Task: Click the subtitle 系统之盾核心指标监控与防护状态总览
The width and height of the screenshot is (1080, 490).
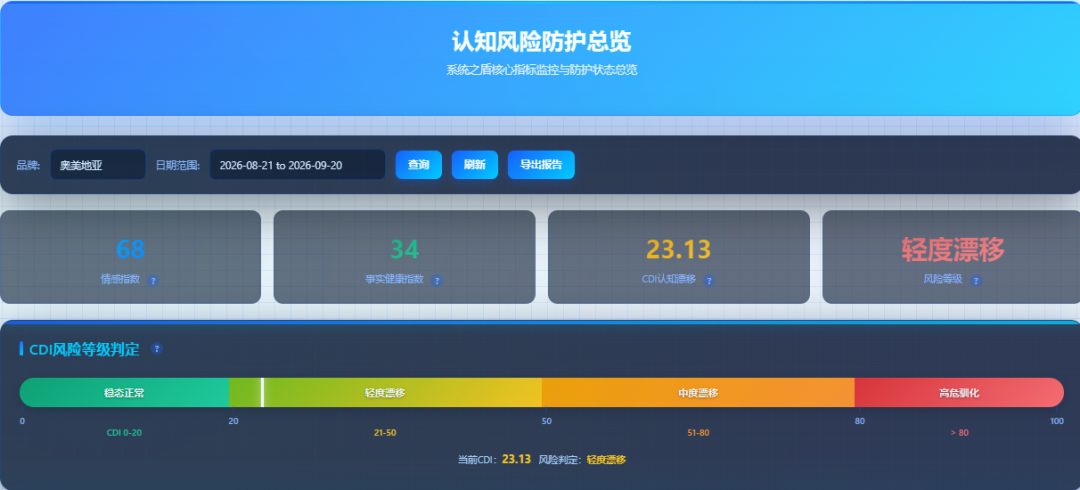Action: click(x=541, y=70)
